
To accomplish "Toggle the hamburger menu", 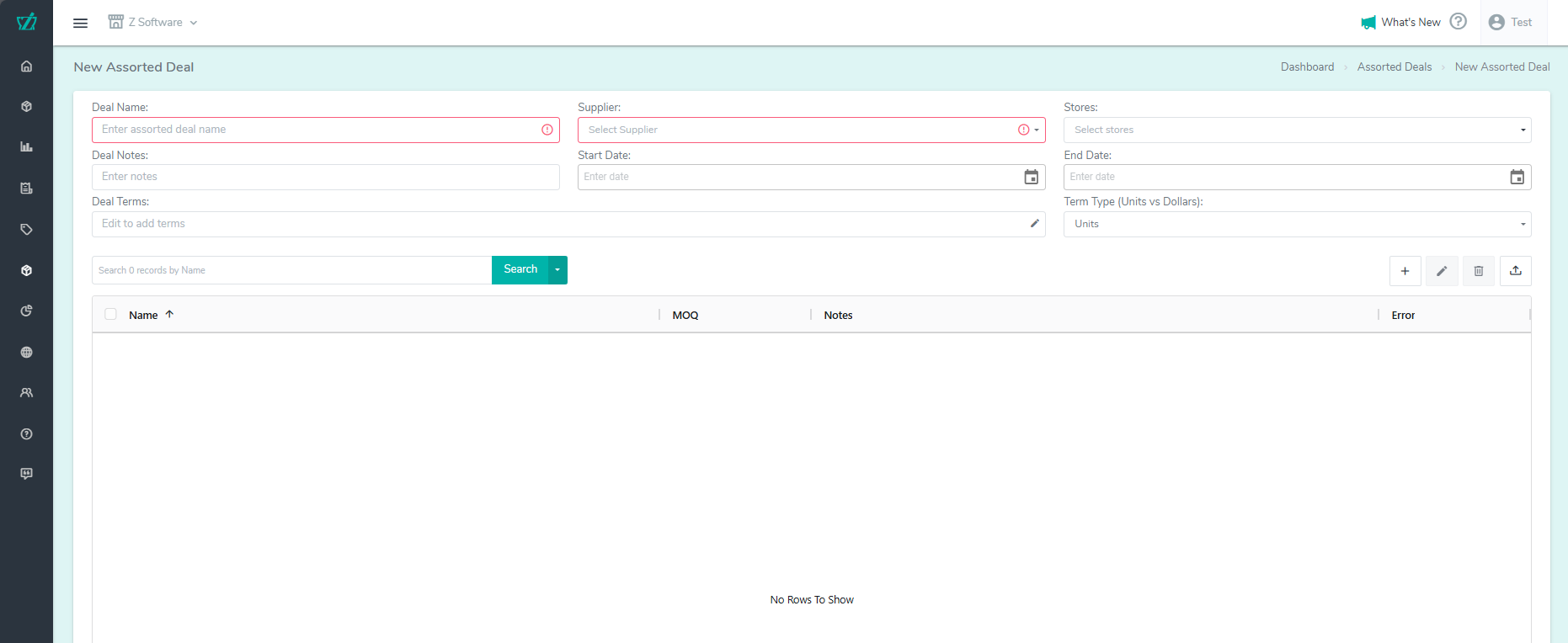I will coord(80,23).
